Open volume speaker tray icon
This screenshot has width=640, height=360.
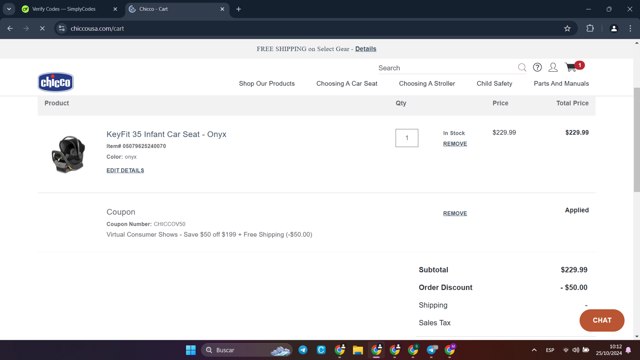click(x=576, y=350)
